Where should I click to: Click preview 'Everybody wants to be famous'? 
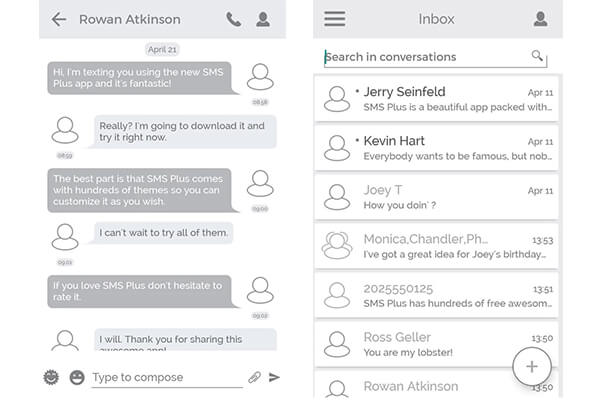[x=458, y=156]
